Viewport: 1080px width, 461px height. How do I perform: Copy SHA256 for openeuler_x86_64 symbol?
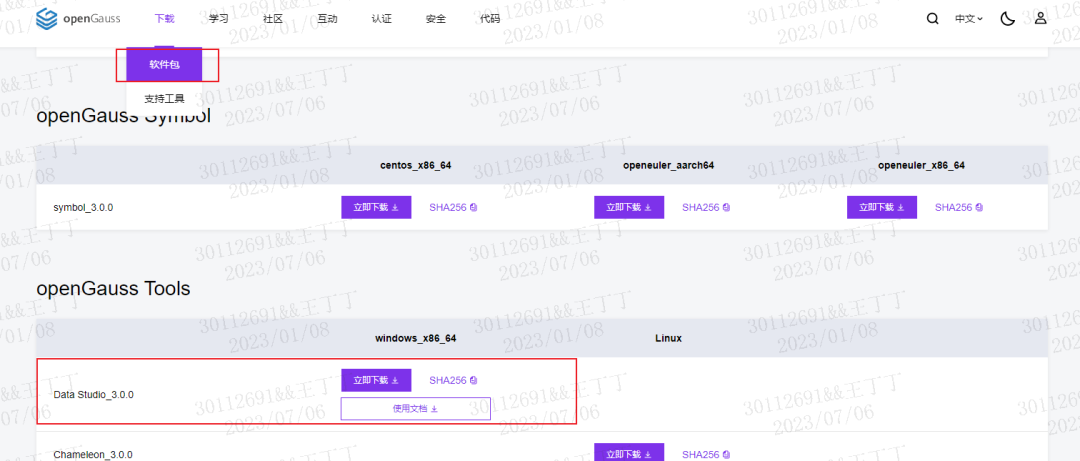[959, 207]
